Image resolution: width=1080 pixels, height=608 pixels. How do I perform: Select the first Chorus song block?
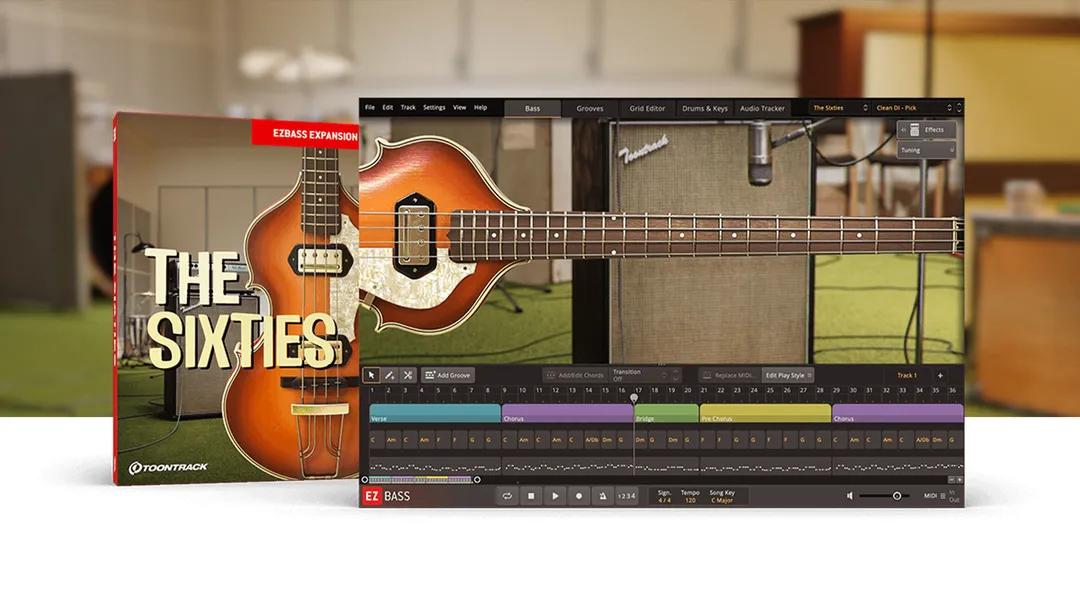568,413
